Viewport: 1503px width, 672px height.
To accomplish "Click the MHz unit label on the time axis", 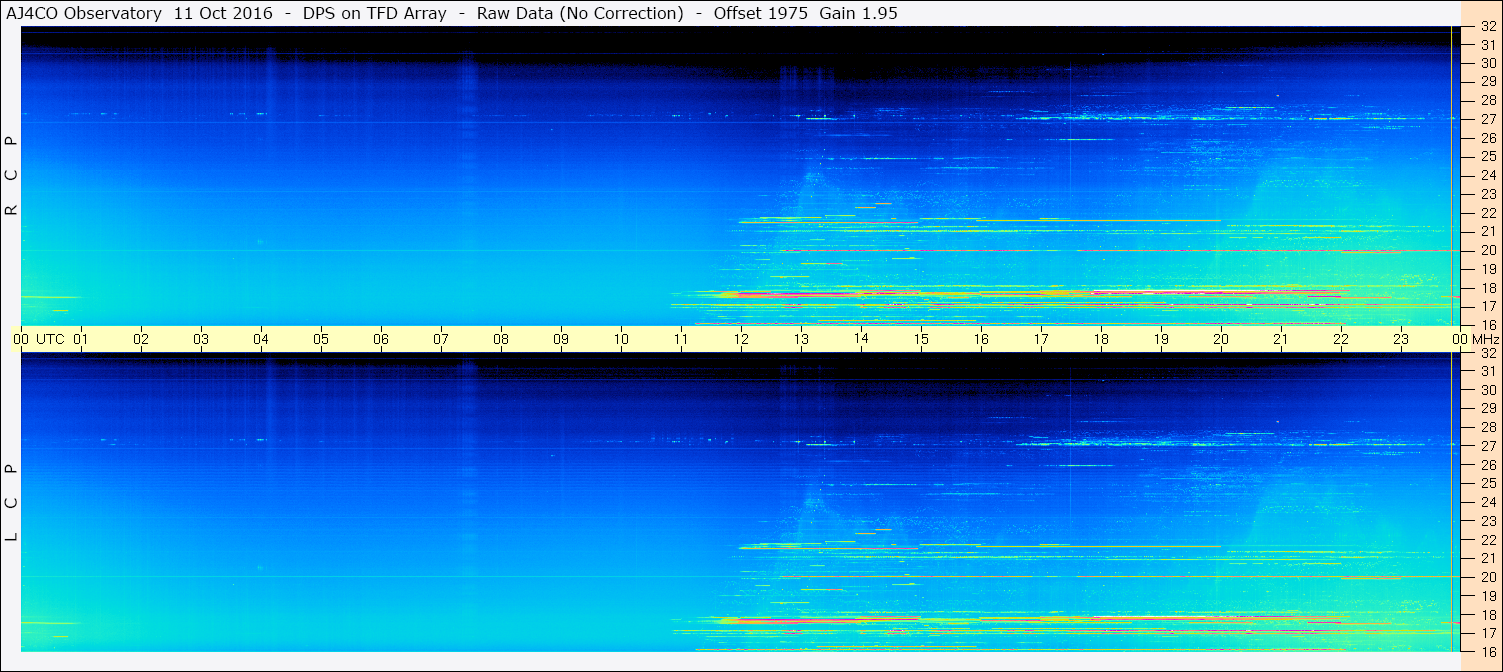I will [x=1486, y=339].
